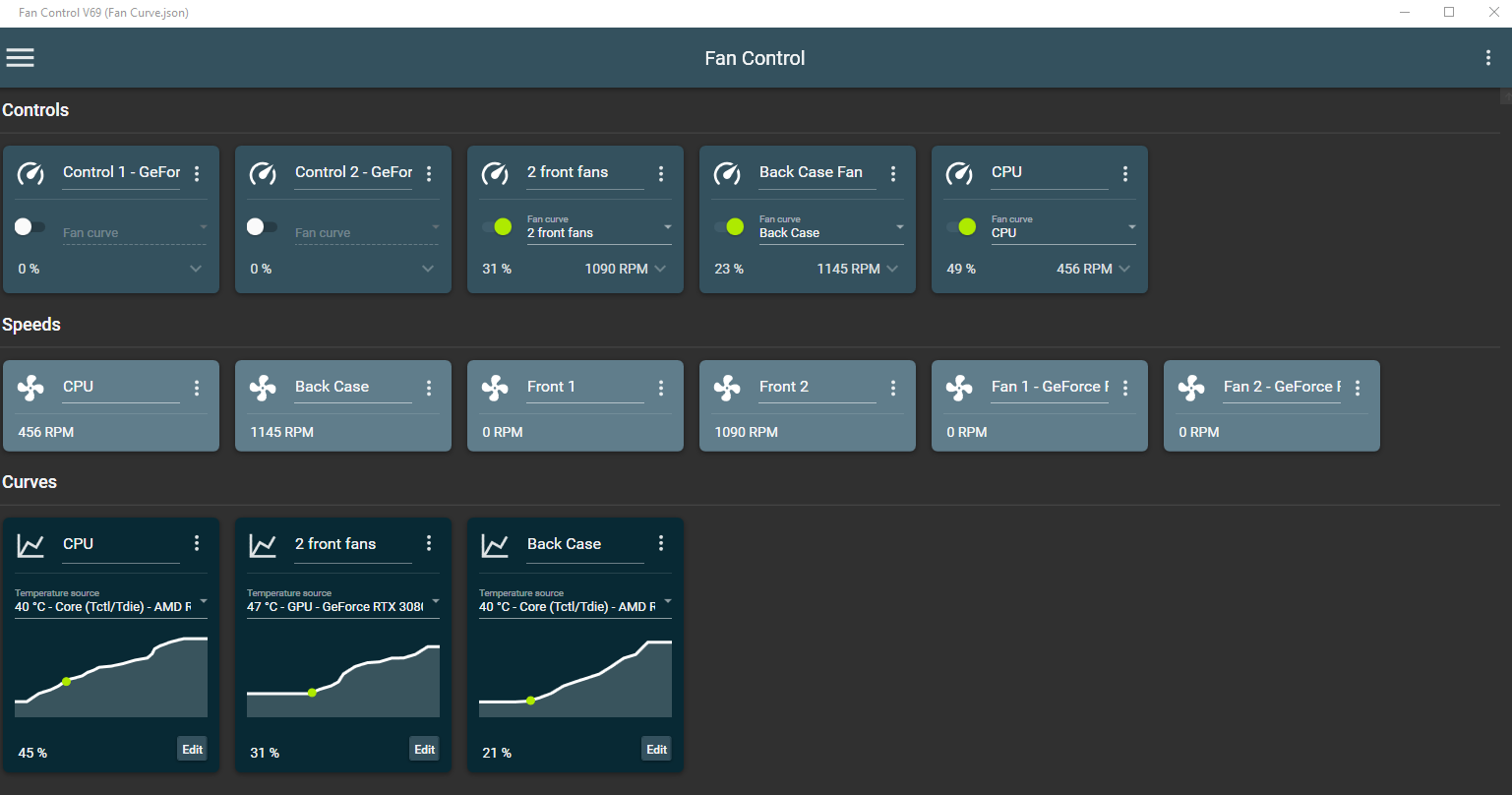Edit the CPU curve
Image resolution: width=1512 pixels, height=795 pixels.
tap(192, 749)
